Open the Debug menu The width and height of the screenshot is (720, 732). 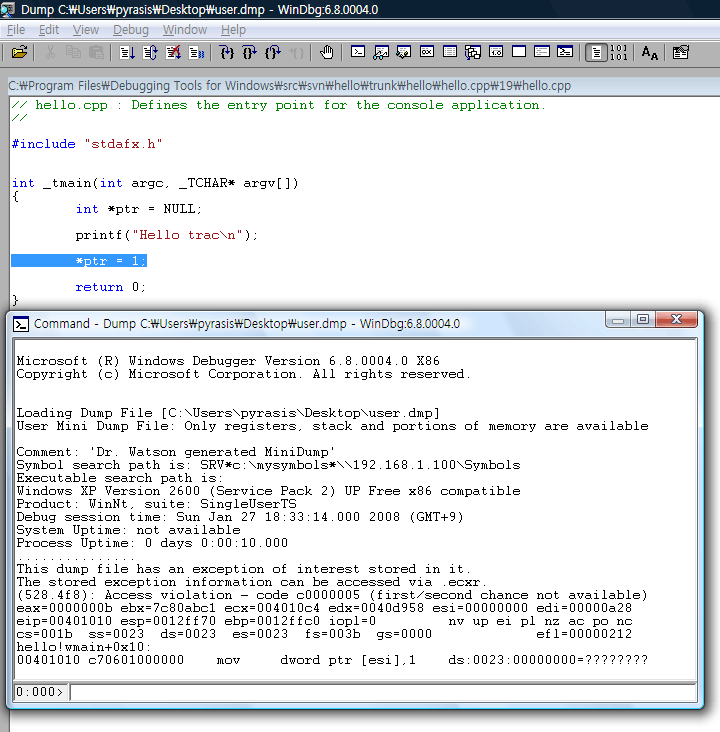[x=131, y=30]
